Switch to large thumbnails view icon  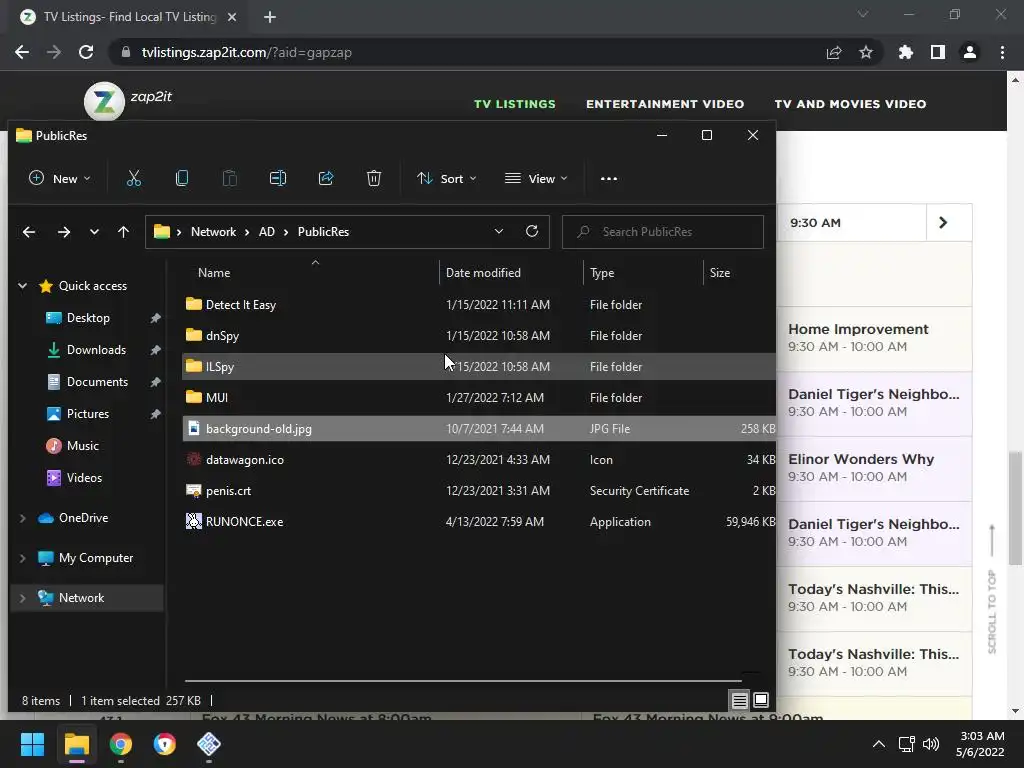pyautogui.click(x=761, y=701)
